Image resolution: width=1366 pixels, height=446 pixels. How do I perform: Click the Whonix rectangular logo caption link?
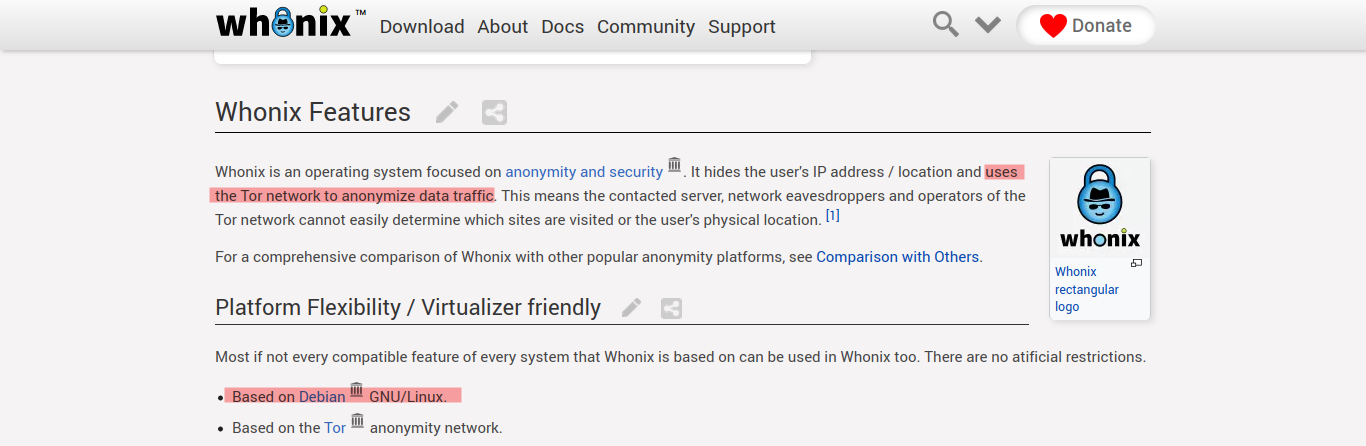[1087, 289]
